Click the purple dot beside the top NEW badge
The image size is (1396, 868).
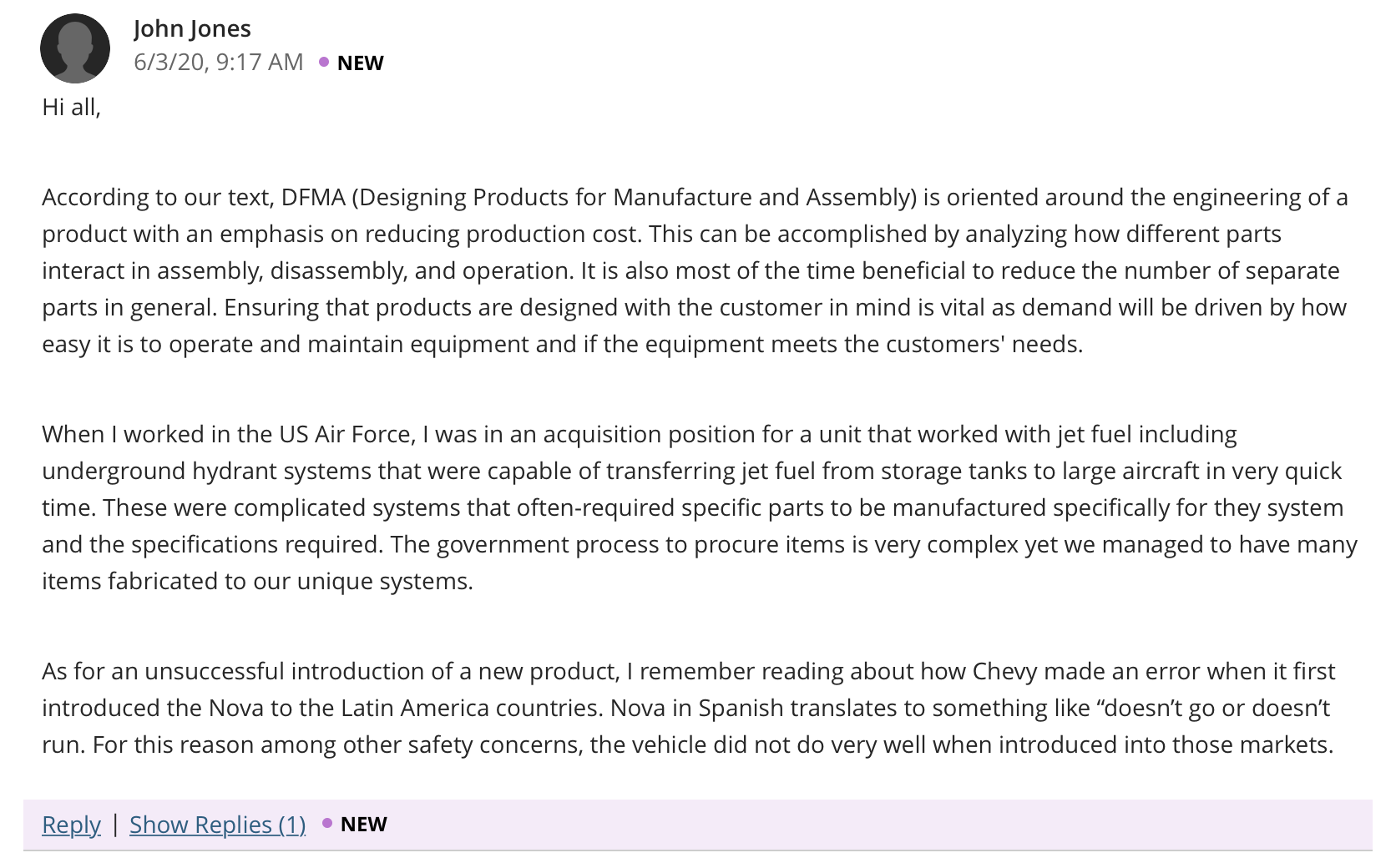click(324, 62)
